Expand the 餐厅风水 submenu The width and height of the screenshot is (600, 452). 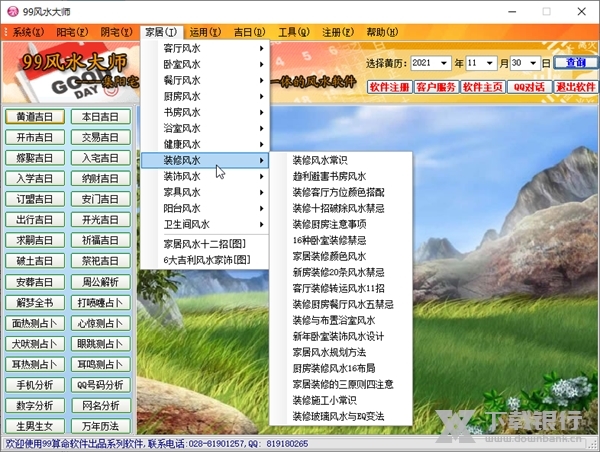coord(205,80)
